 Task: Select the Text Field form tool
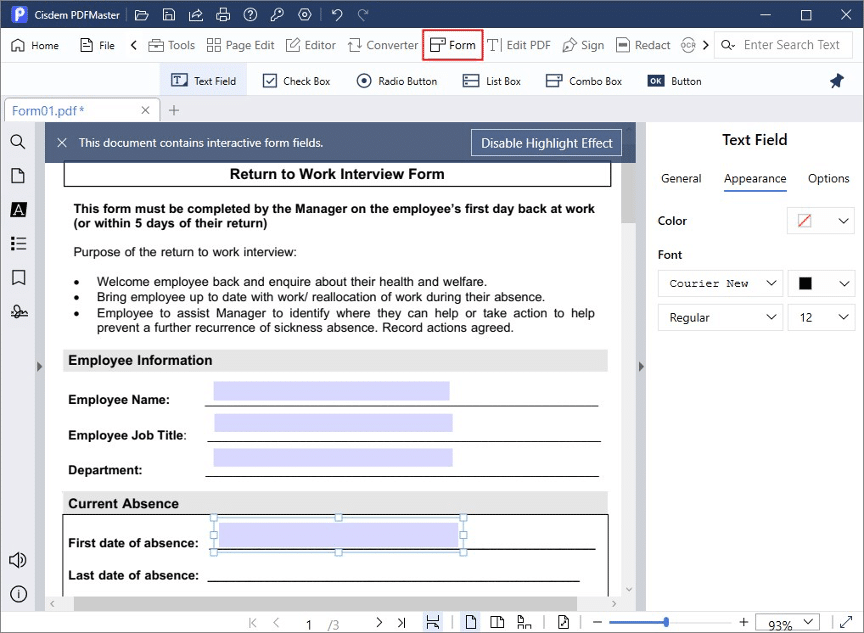[x=203, y=80]
